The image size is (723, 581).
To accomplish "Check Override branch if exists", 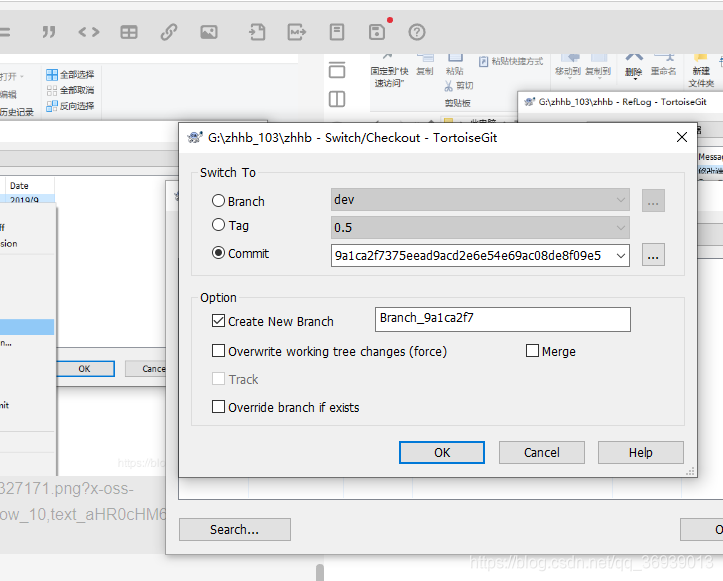I will coord(218,407).
